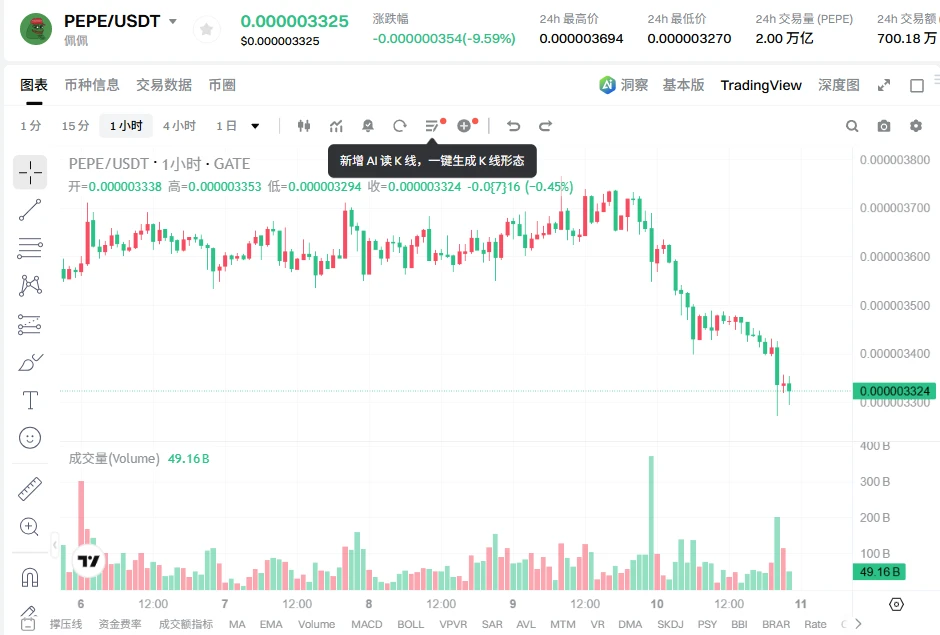Toggle the BOLL indicator
This screenshot has width=940, height=635.
(410, 624)
